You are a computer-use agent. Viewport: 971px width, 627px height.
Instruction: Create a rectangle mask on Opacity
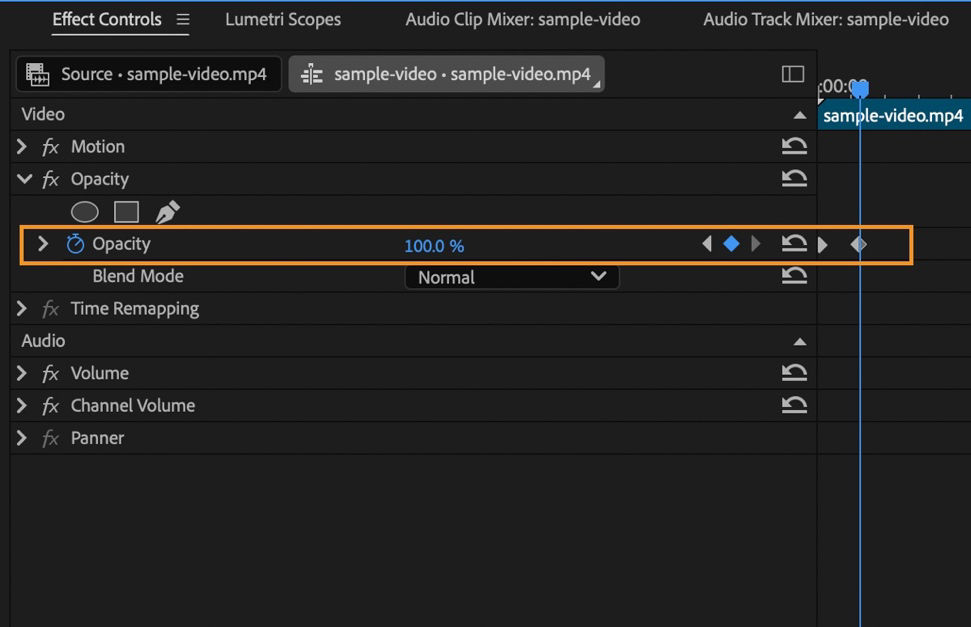(x=125, y=211)
